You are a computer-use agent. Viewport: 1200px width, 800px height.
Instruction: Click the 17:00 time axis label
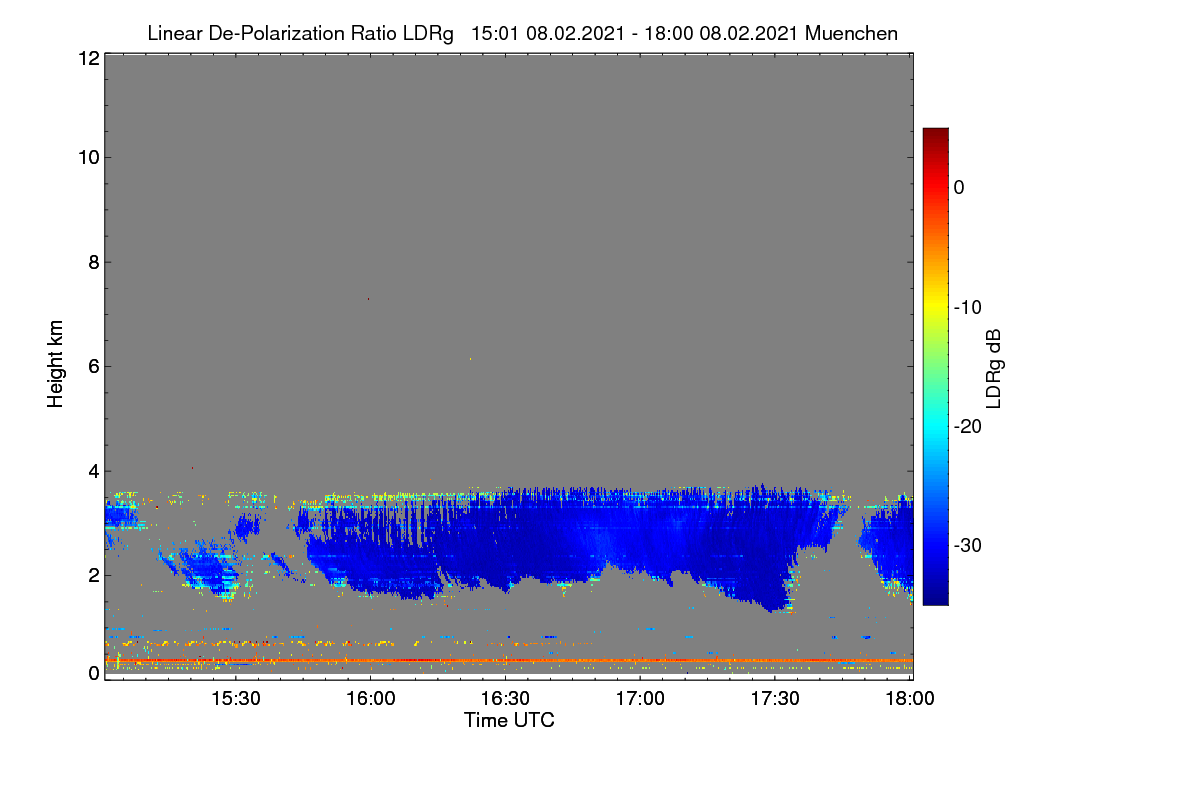pos(640,700)
